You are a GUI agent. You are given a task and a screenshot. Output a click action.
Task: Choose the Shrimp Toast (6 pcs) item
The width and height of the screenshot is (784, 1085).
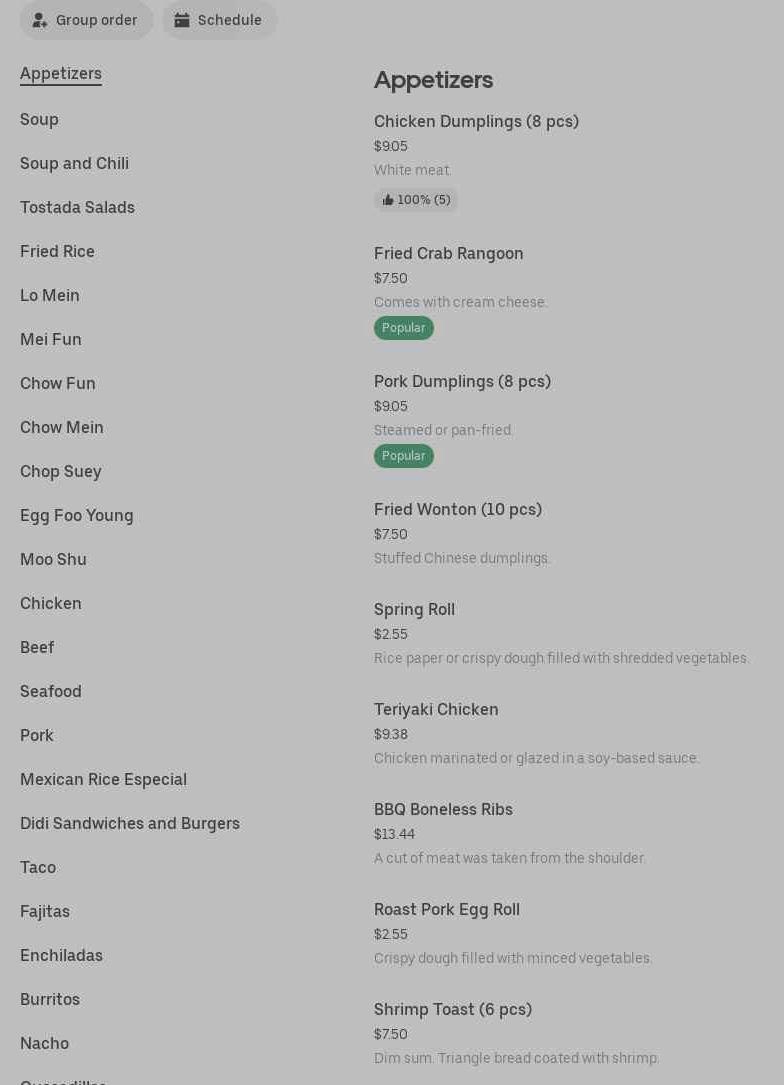(453, 1010)
